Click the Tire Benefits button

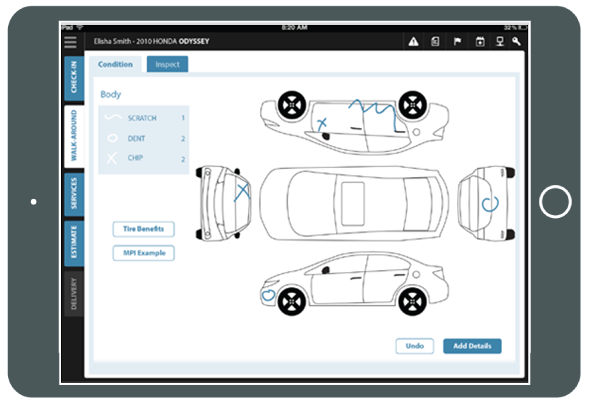coord(143,229)
